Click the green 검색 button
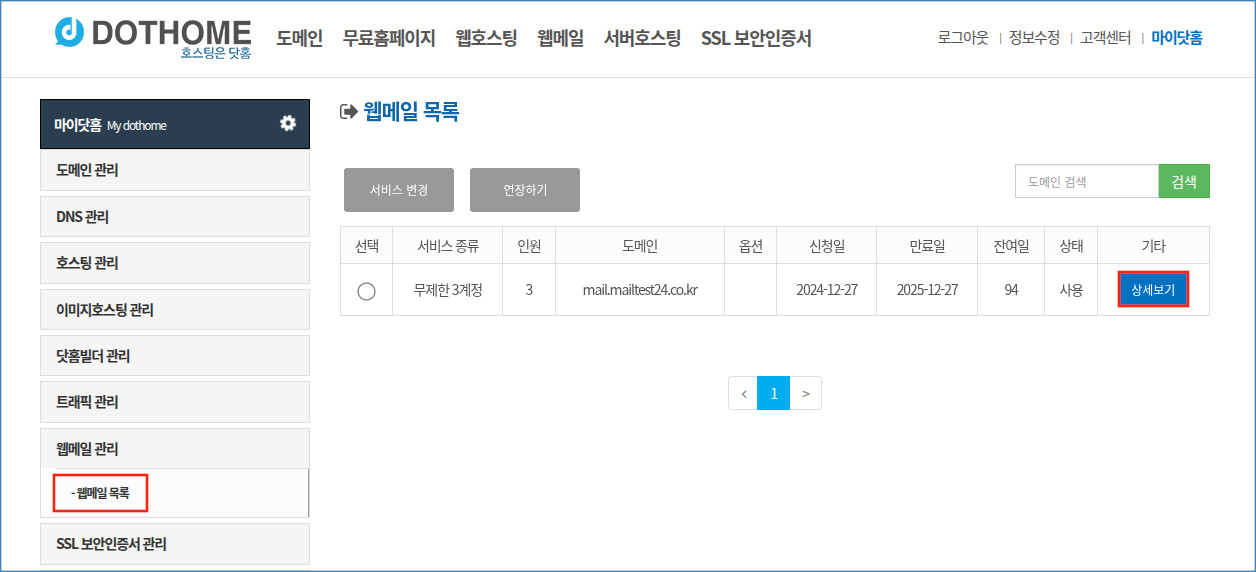Viewport: 1256px width, 572px height. (x=1184, y=181)
